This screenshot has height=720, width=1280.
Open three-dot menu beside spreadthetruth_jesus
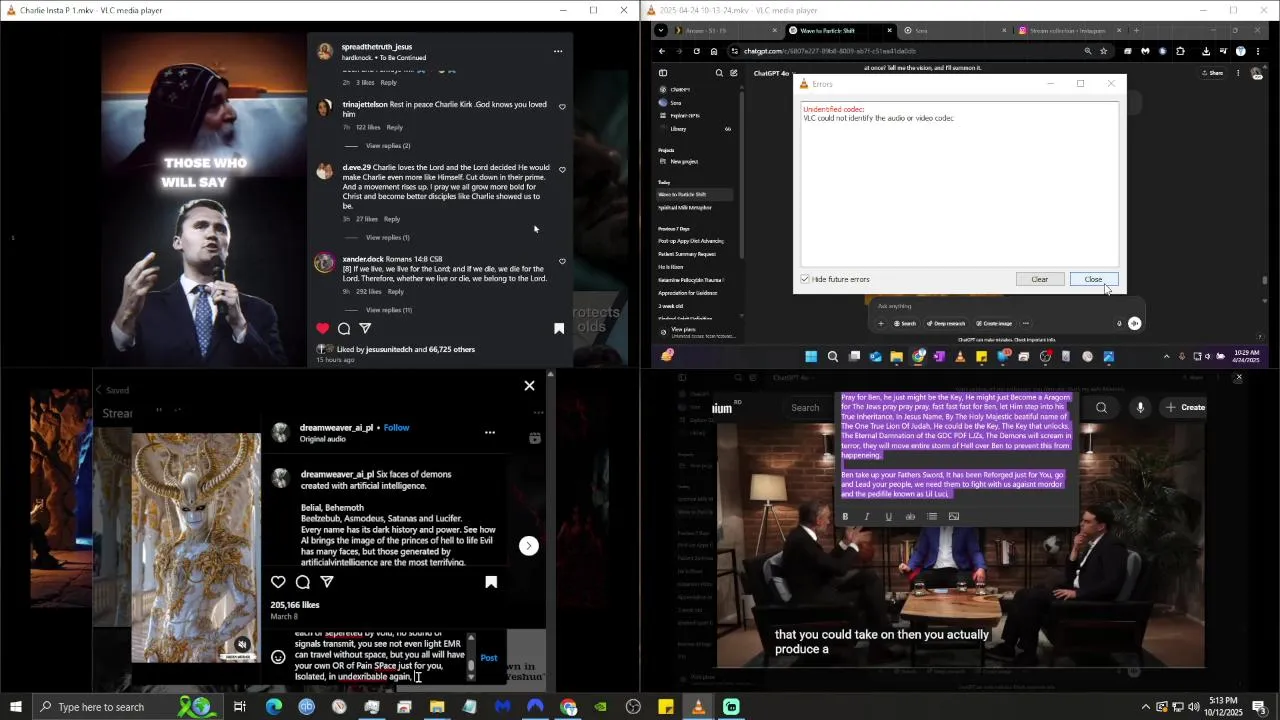click(558, 51)
